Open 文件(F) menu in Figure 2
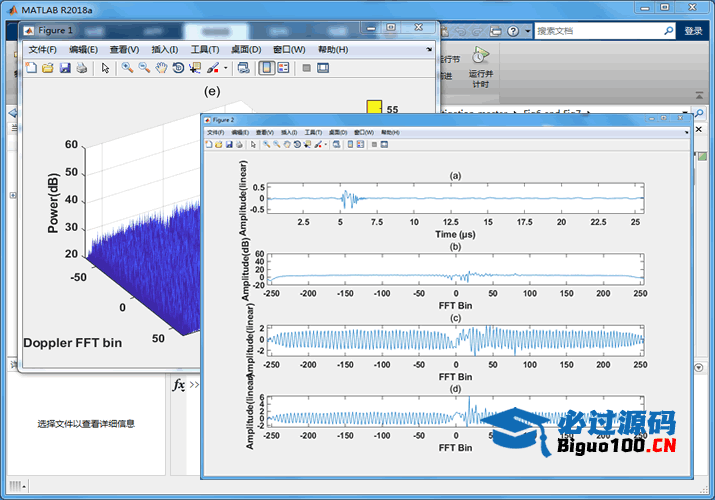This screenshot has height=500, width=715. (215, 132)
